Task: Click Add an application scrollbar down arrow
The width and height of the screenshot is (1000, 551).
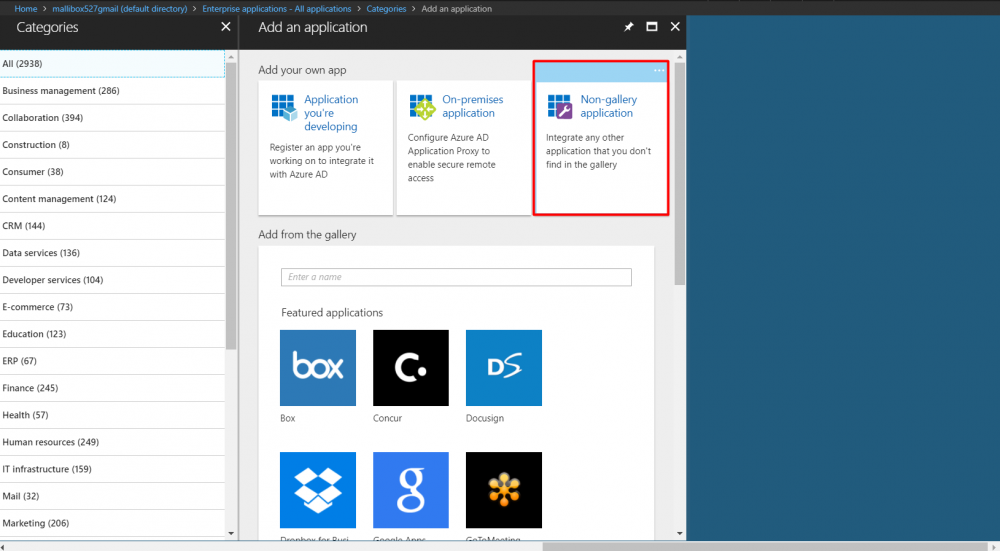Action: click(680, 534)
